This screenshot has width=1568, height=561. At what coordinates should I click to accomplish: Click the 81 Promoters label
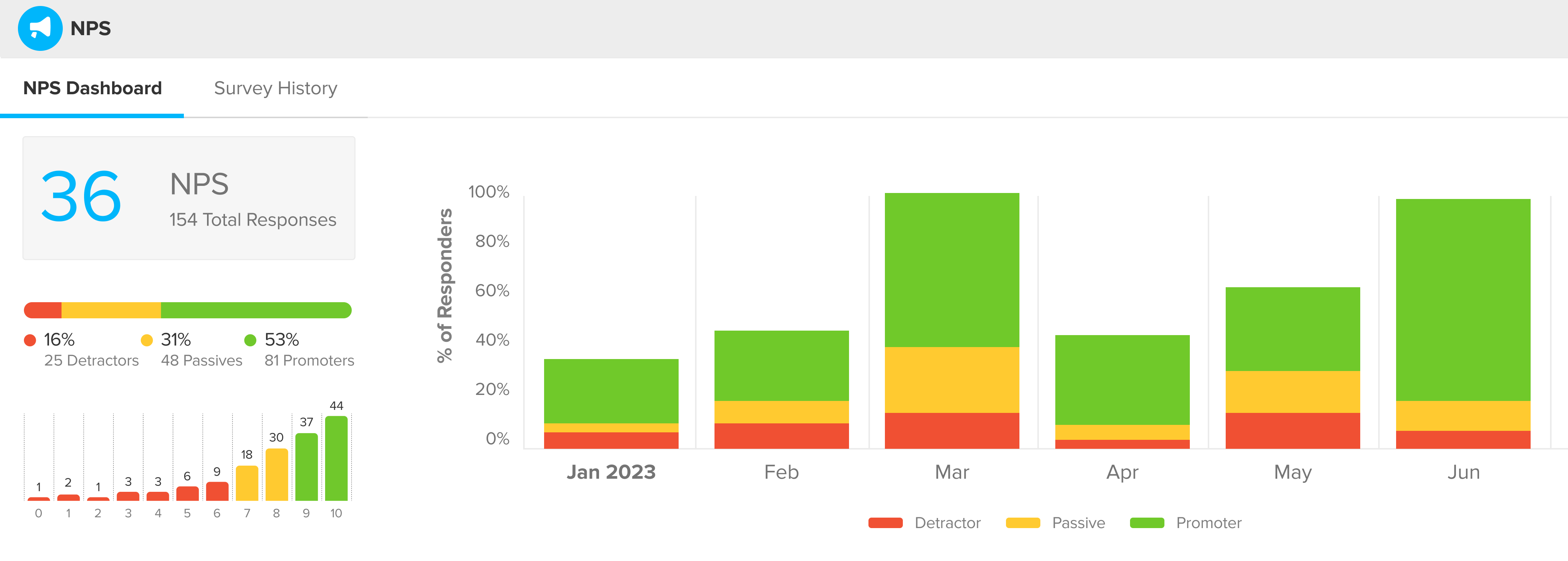point(309,361)
